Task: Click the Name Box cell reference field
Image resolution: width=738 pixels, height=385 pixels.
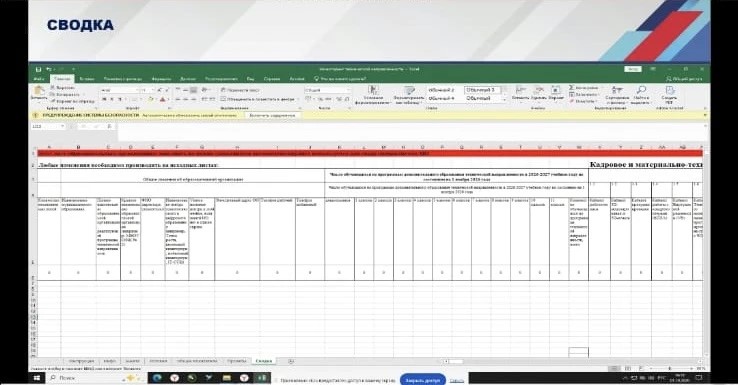Action: coord(45,126)
